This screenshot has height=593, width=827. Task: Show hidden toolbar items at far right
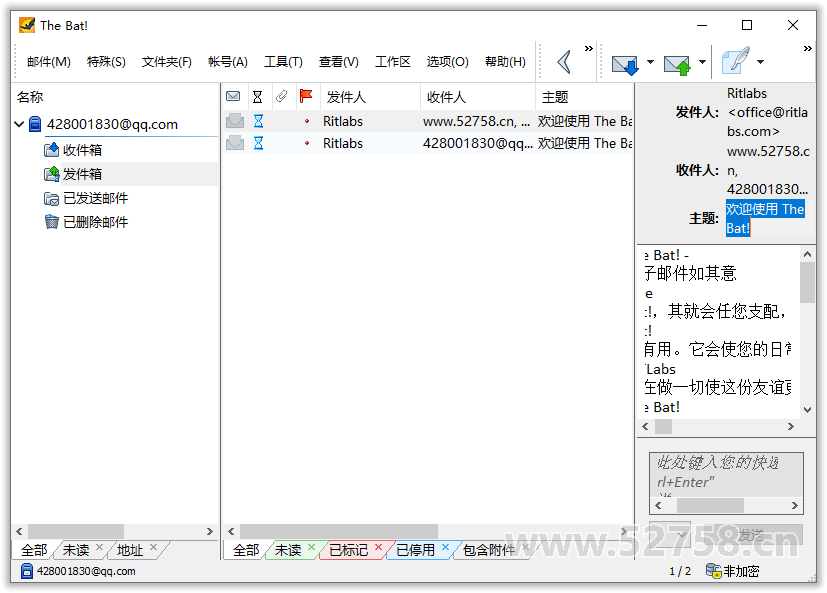pyautogui.click(x=807, y=49)
